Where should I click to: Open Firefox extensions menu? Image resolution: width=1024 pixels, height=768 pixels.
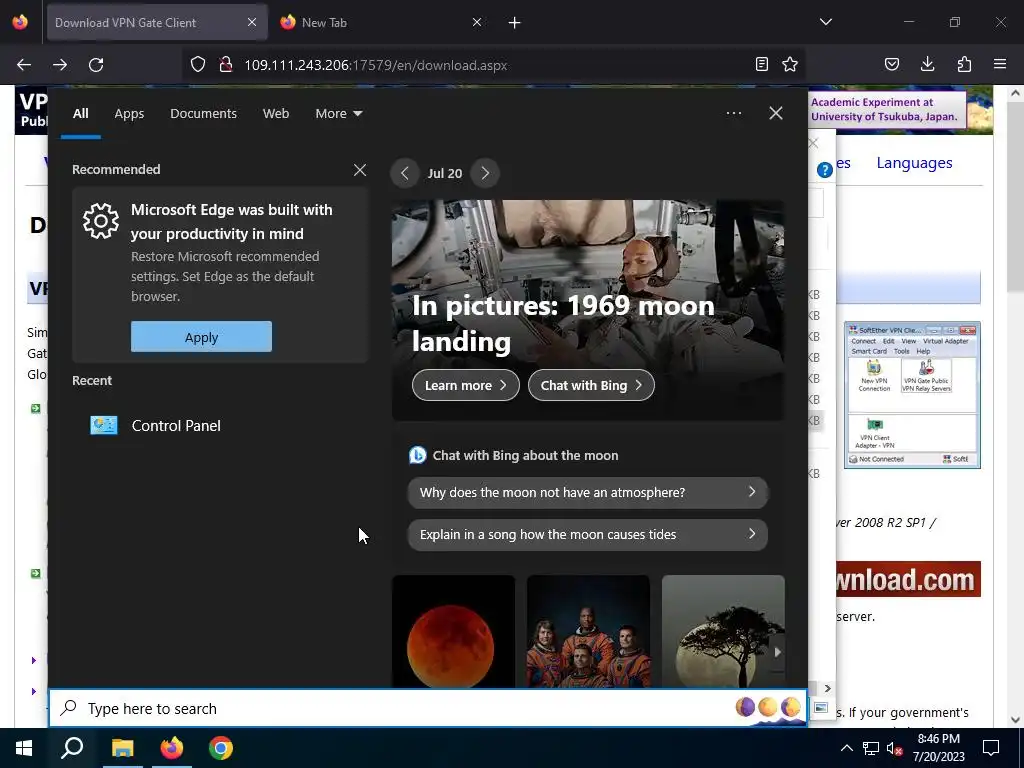pyautogui.click(x=964, y=65)
